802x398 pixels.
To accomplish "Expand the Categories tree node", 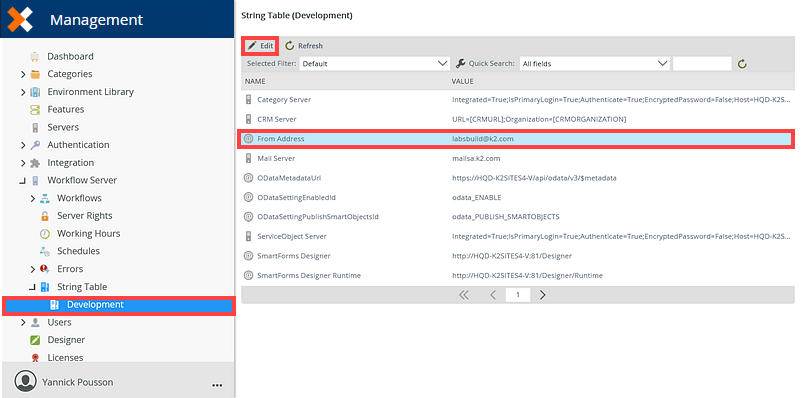I will click(x=23, y=74).
